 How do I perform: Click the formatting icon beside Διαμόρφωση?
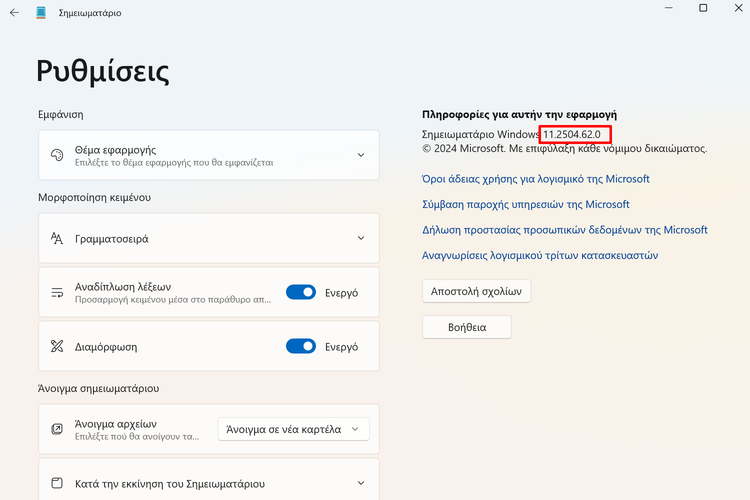coord(57,346)
